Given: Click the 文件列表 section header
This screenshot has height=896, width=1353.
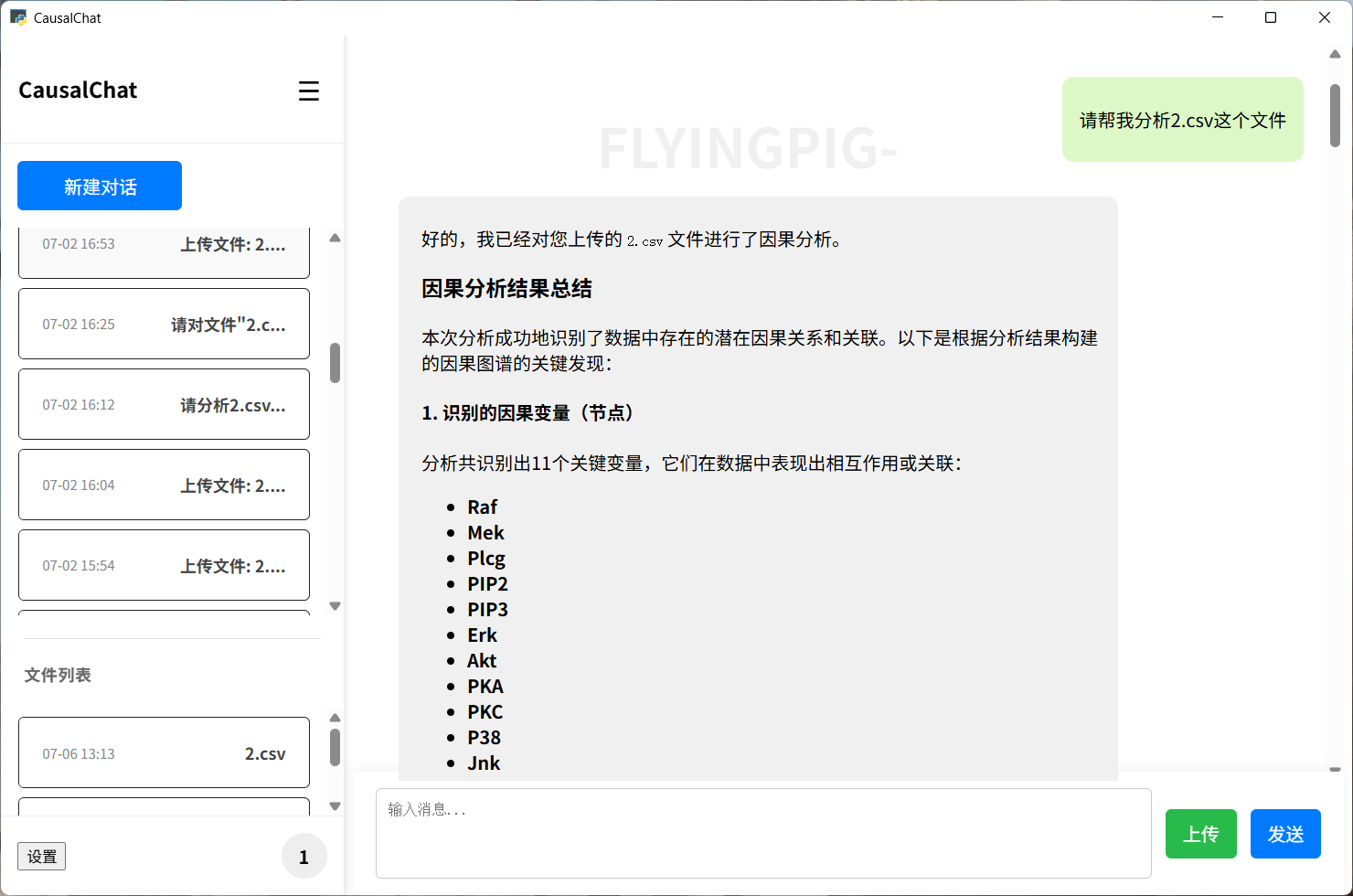Looking at the screenshot, I should [x=57, y=675].
